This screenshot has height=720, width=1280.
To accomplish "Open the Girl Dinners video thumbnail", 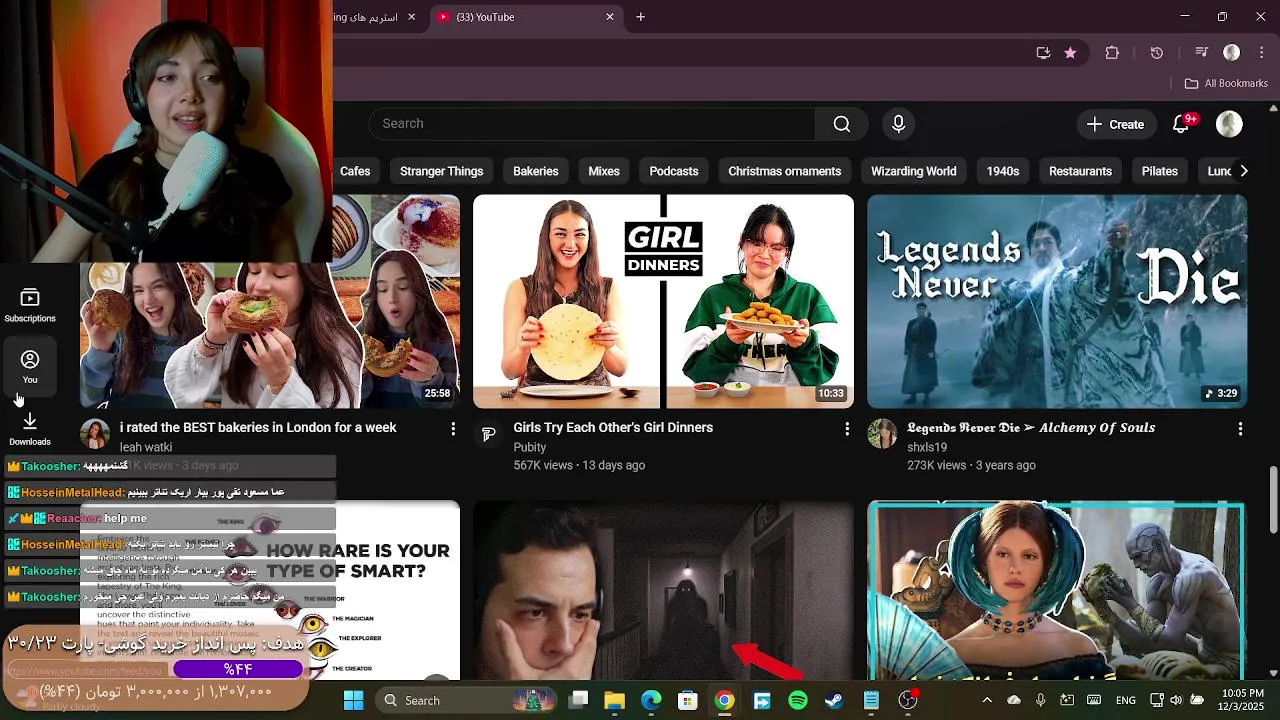I will 663,301.
